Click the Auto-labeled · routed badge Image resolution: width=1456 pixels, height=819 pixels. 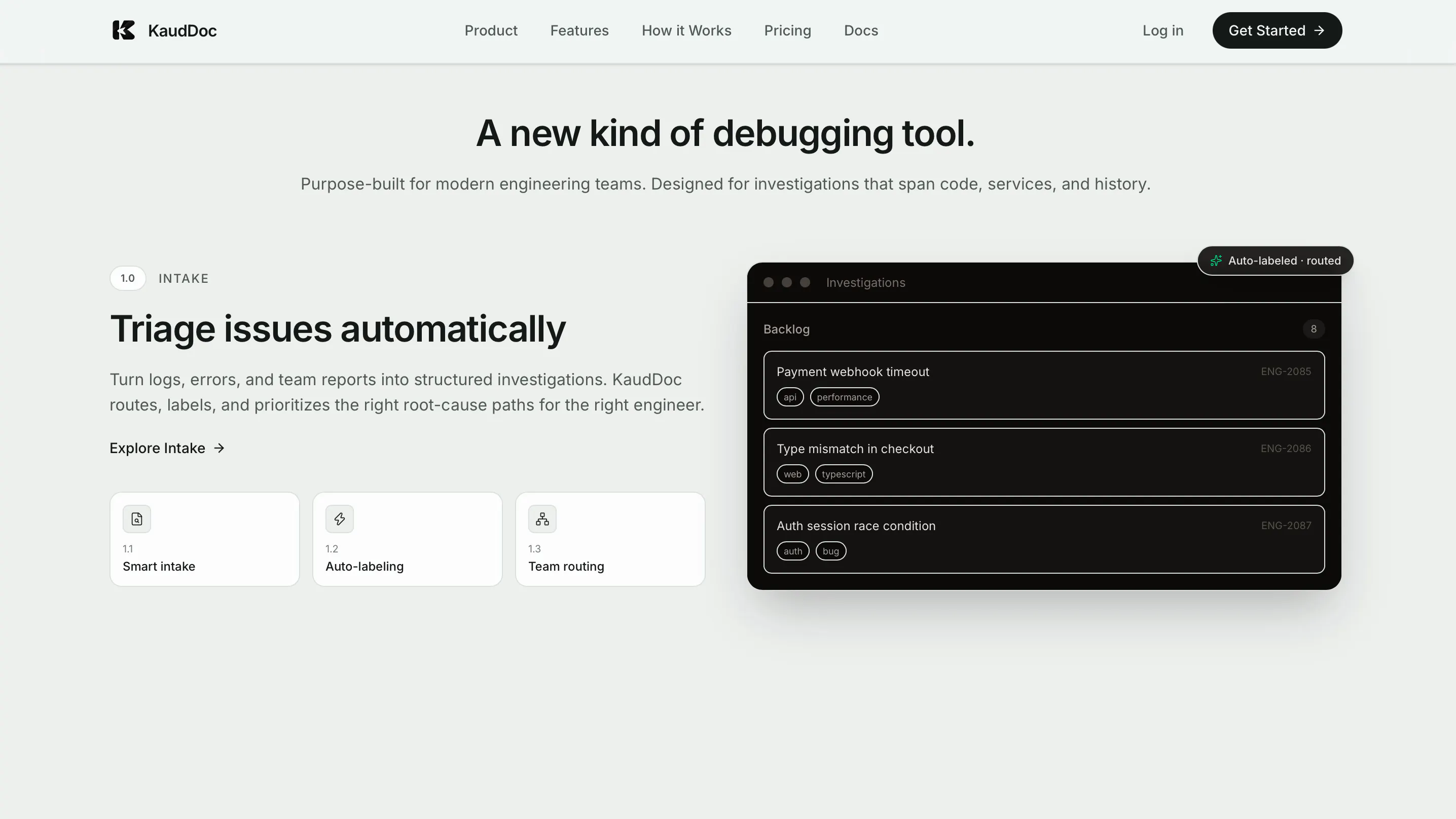point(1275,260)
